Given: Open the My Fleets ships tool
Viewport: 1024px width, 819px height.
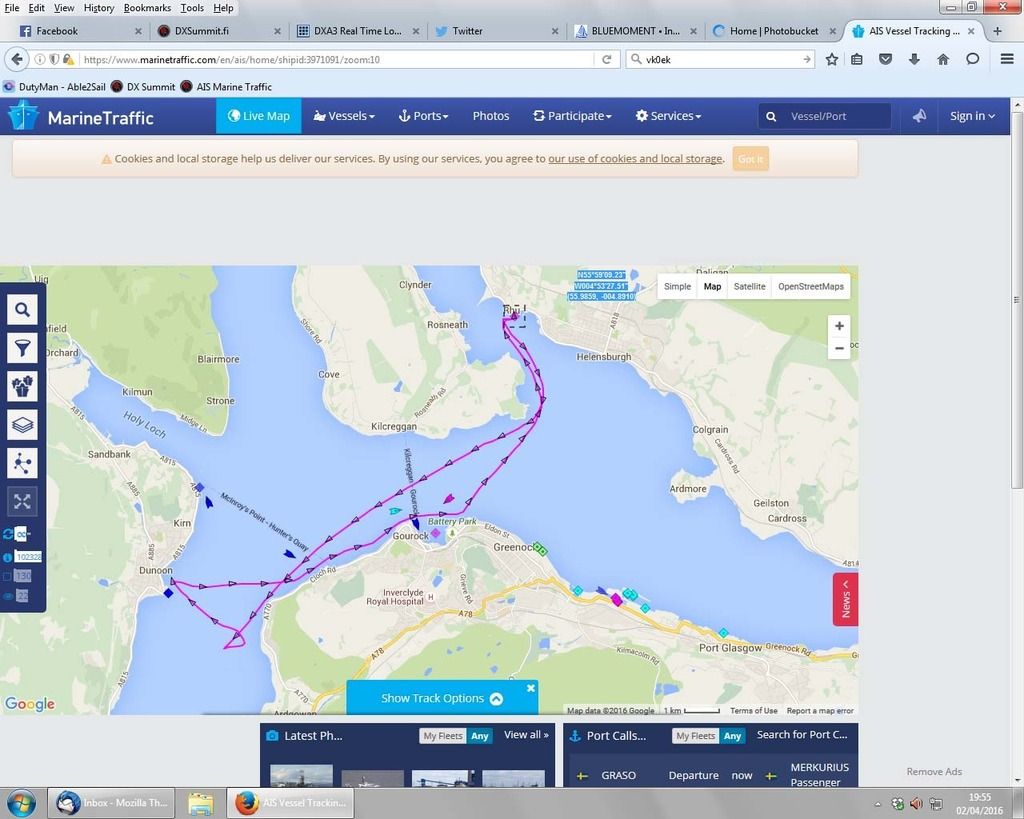Looking at the screenshot, I should tap(22, 387).
